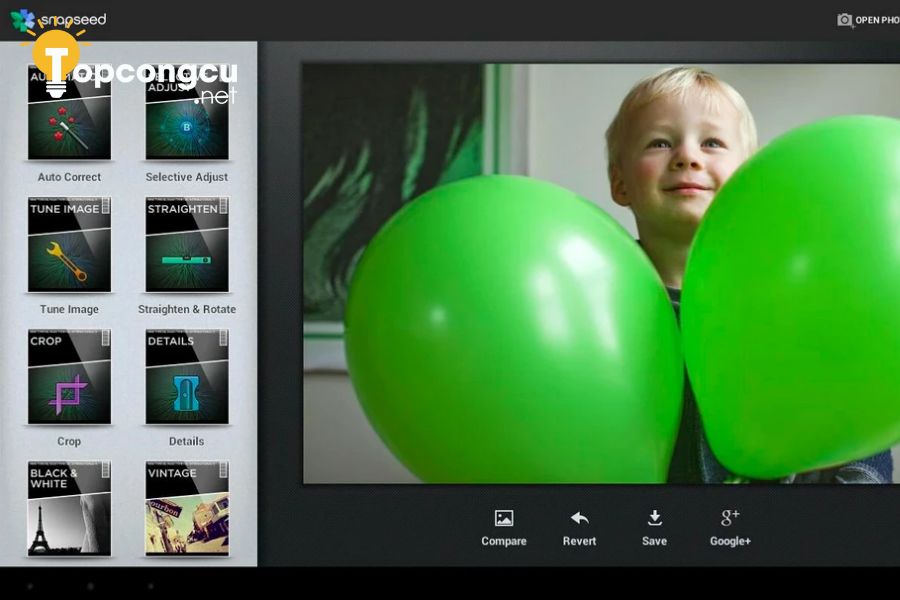The image size is (900, 600).
Task: Tap the Open Photo camera button
Action: tap(868, 20)
